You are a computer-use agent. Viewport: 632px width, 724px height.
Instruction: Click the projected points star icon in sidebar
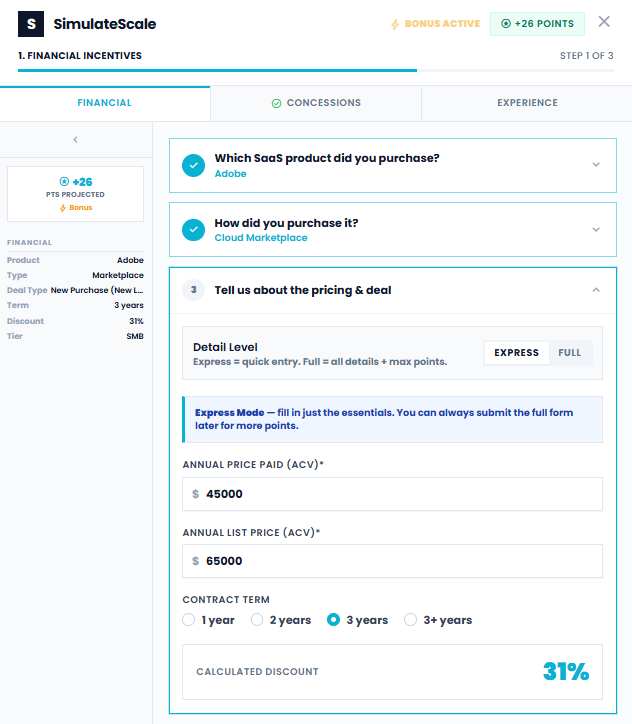pyautogui.click(x=64, y=182)
